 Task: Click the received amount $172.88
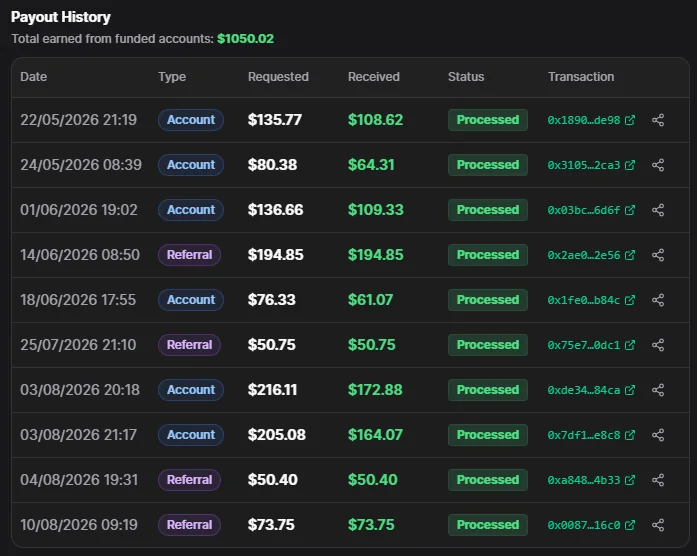tap(375, 390)
